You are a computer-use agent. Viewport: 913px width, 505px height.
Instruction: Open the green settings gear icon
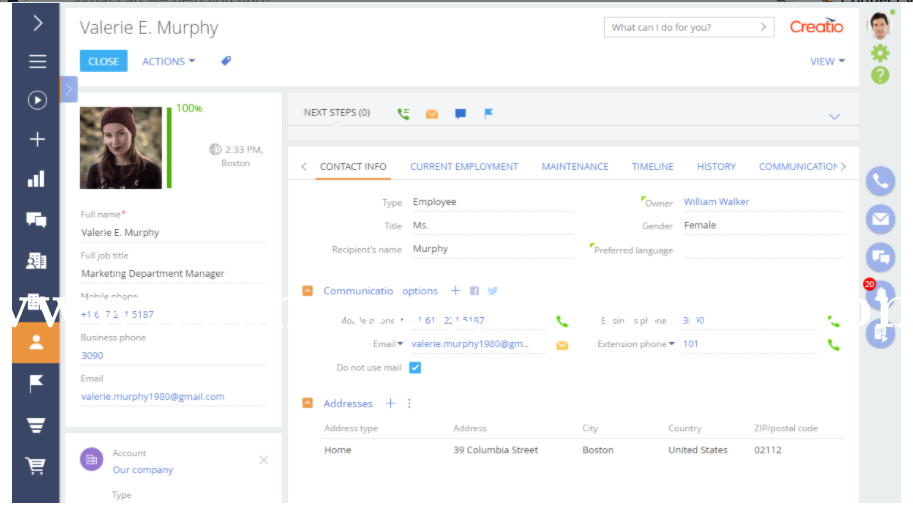[x=880, y=53]
